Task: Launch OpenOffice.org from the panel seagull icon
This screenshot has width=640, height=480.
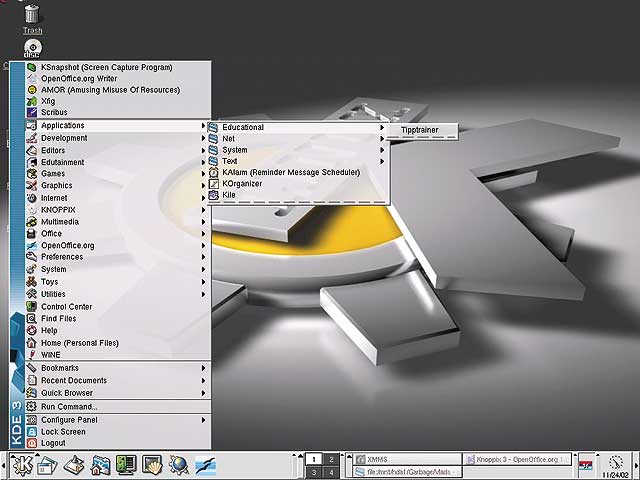Action: coord(205,465)
